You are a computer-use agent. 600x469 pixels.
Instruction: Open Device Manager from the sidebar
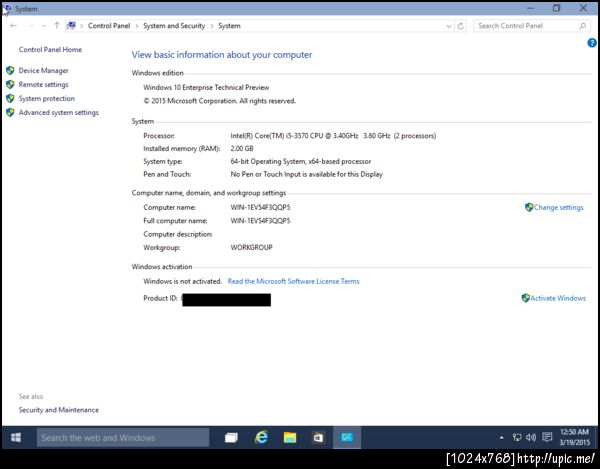pos(43,70)
